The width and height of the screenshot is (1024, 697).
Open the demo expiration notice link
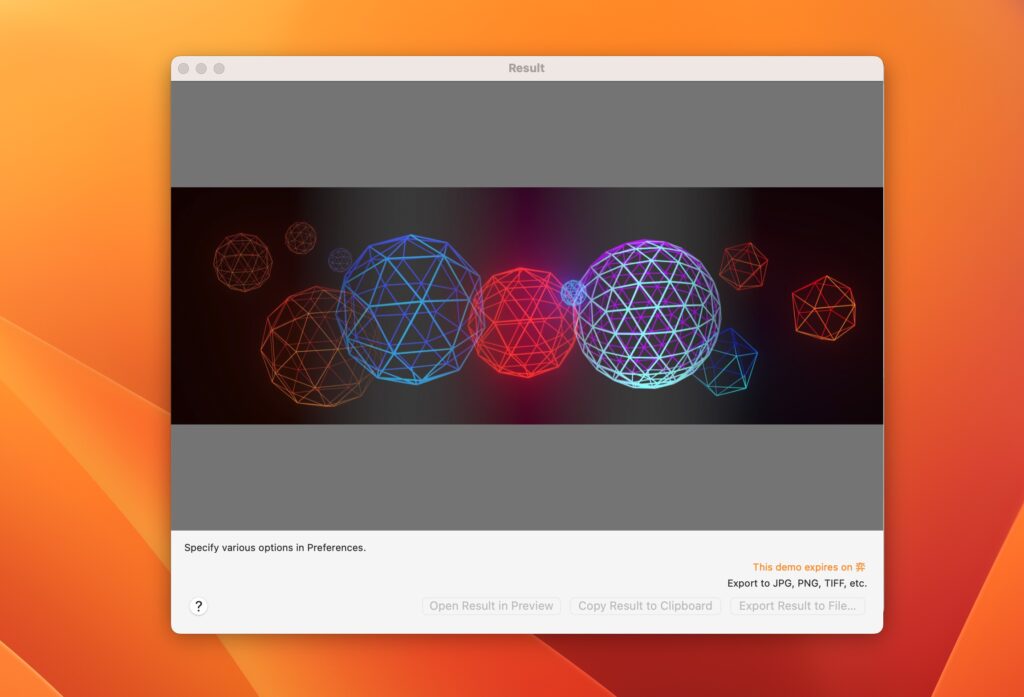pos(811,565)
